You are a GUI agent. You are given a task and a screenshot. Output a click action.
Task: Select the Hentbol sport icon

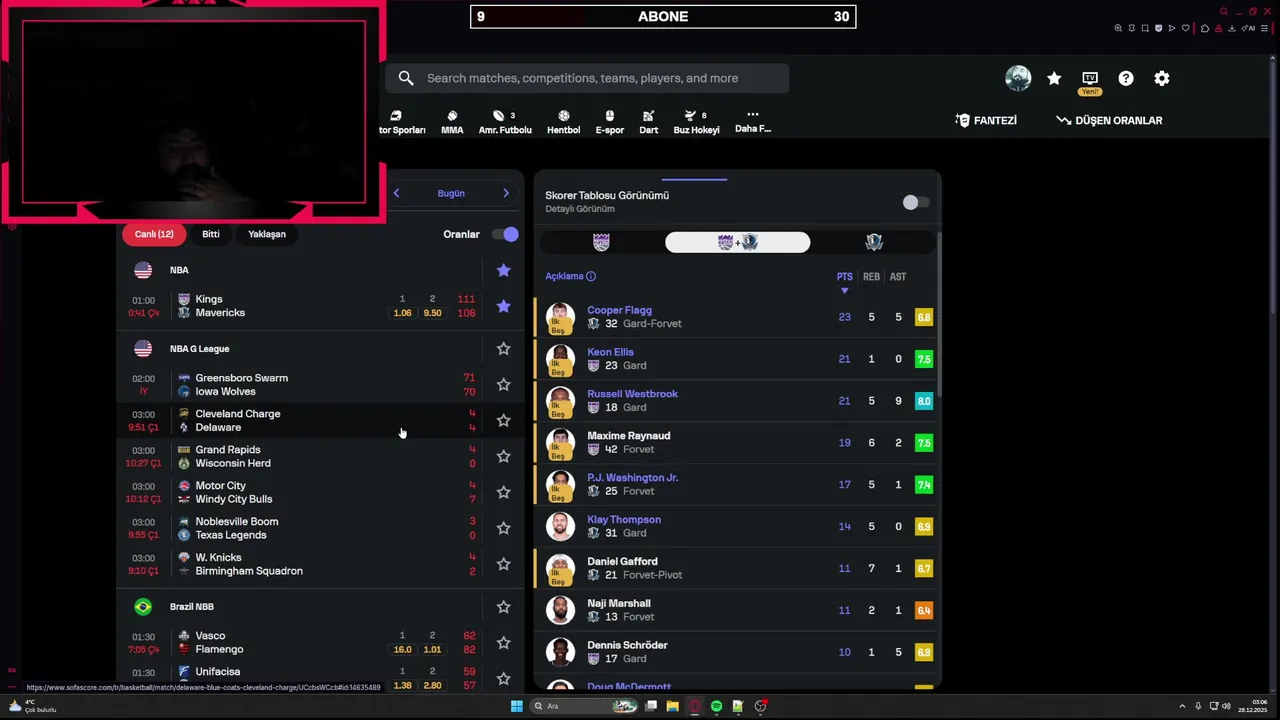563,122
